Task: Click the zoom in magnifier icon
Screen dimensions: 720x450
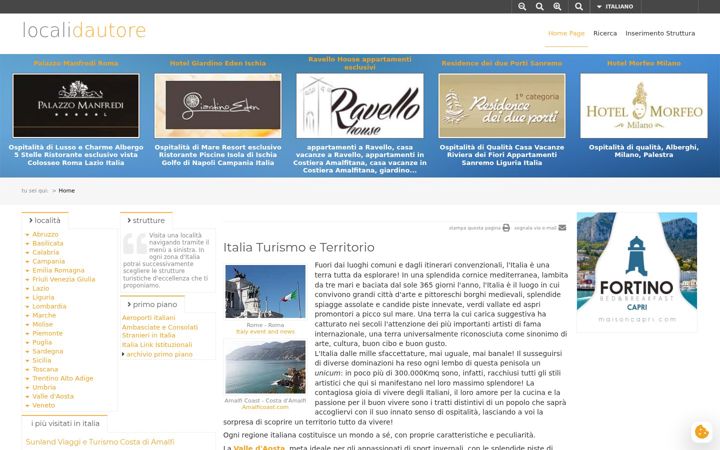Action: pos(557,6)
